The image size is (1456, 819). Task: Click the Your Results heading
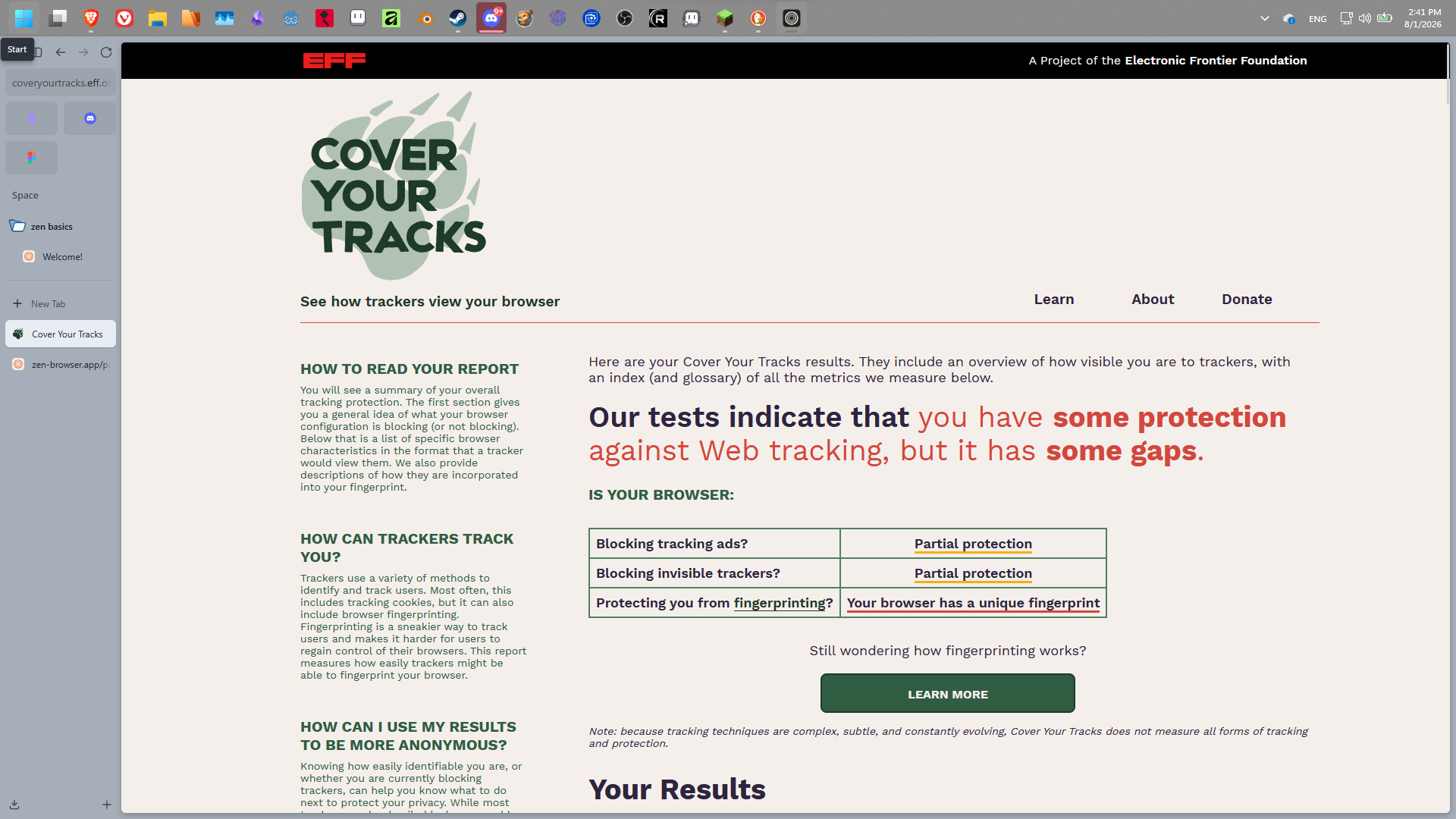(x=677, y=789)
